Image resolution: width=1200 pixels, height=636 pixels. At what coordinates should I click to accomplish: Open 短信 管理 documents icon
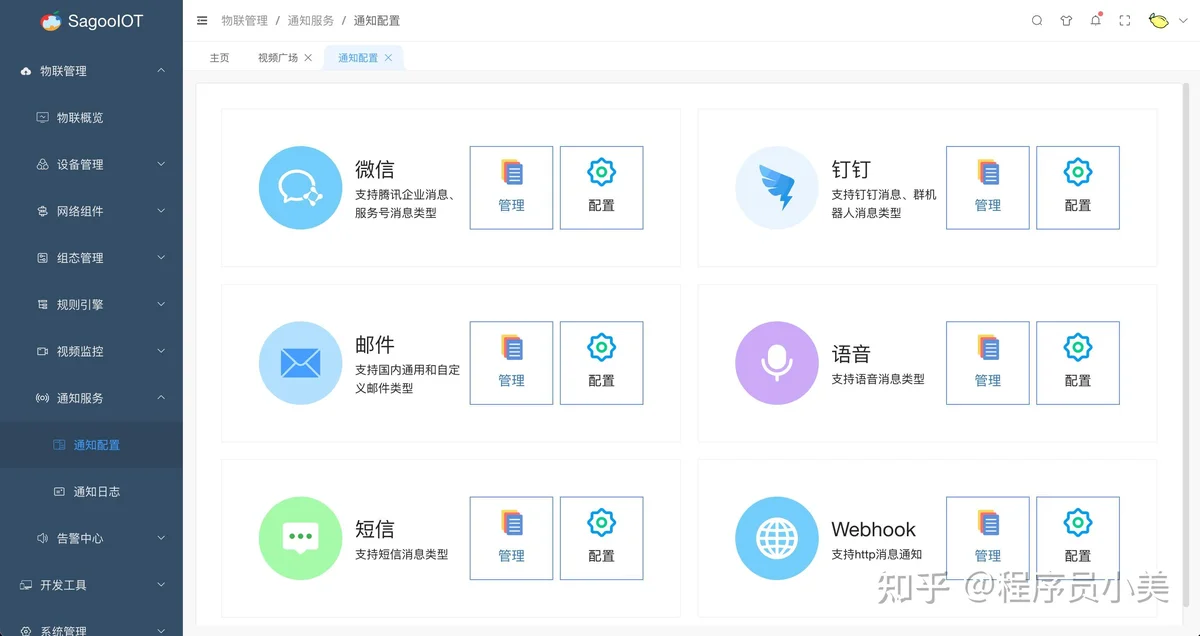[511, 522]
